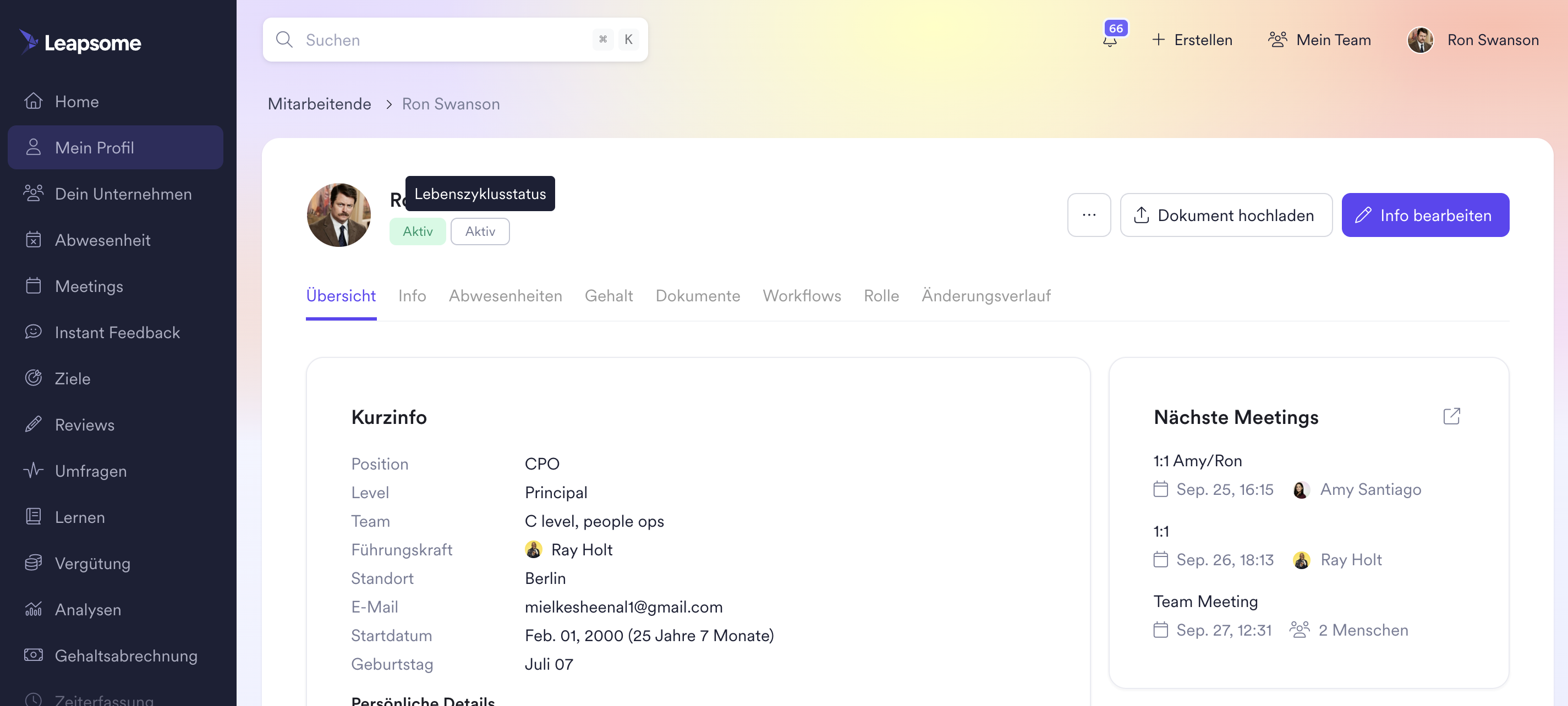Switch to the Dokumente tab
The width and height of the screenshot is (1568, 706).
point(698,296)
